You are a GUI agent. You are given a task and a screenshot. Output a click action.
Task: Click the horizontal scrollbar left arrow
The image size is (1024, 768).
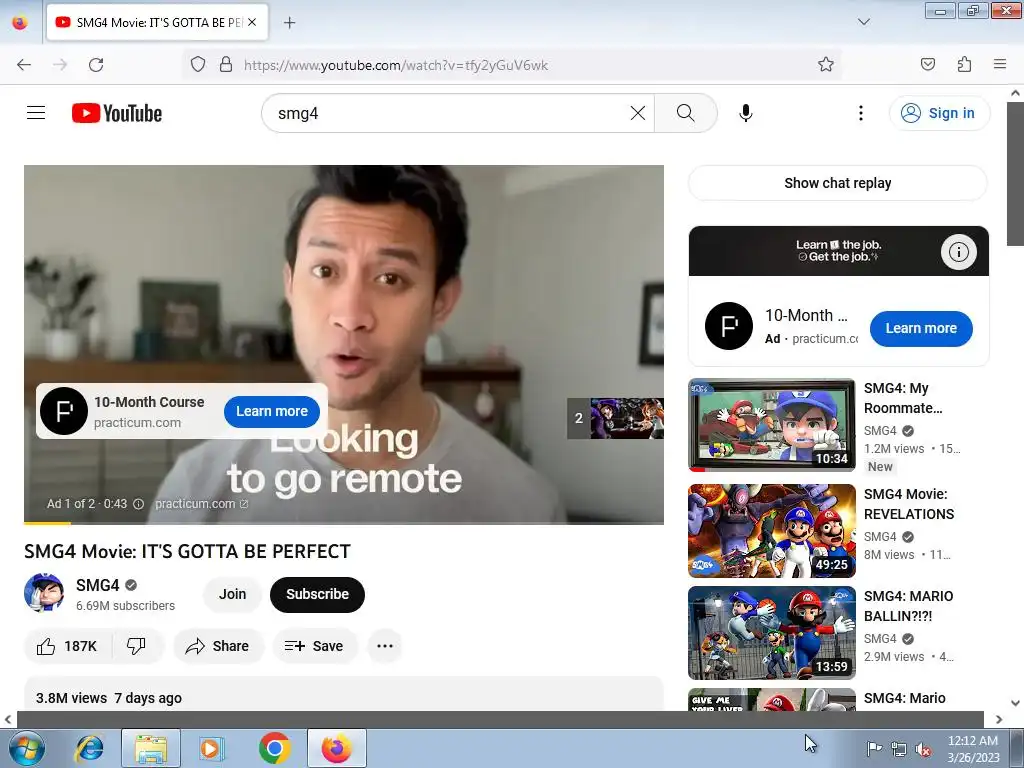click(8, 719)
